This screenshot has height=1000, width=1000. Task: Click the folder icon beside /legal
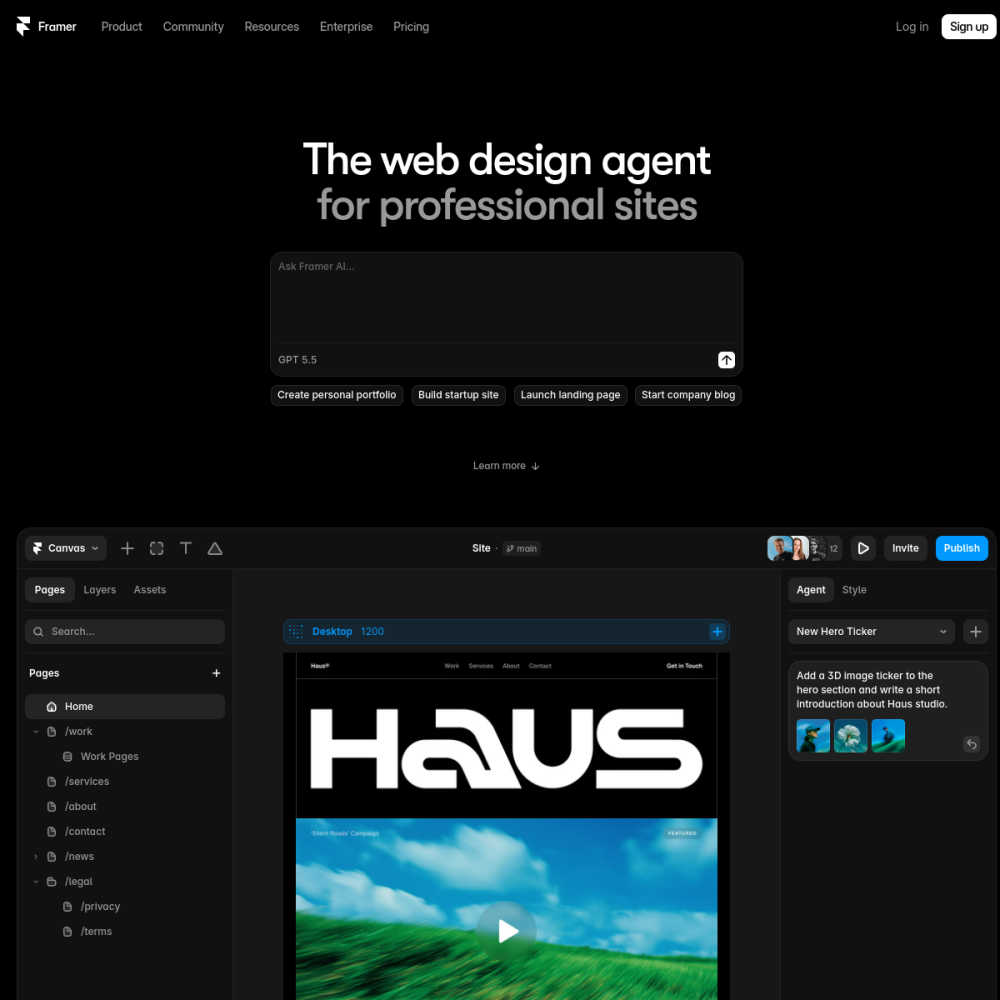click(52, 881)
